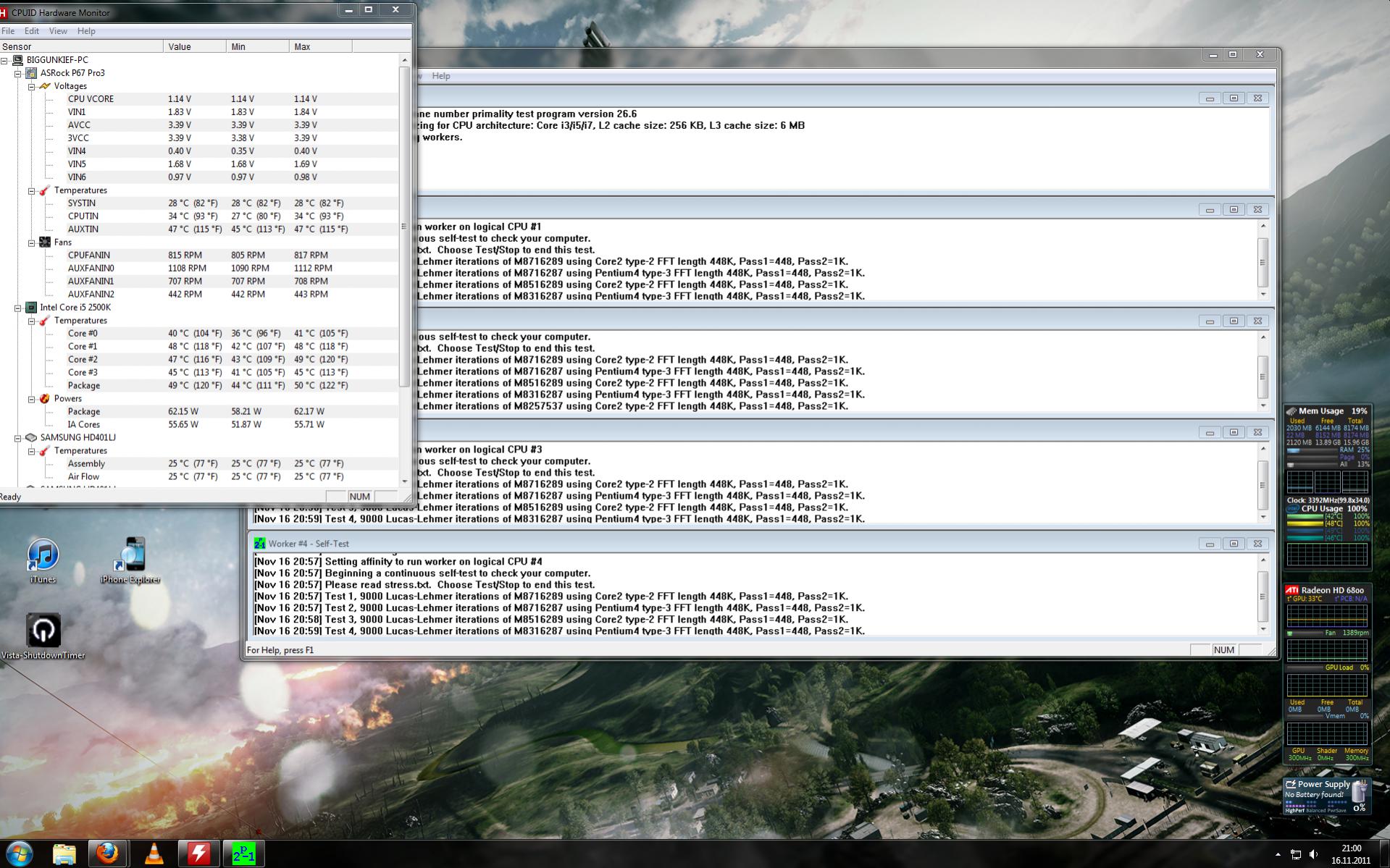The height and width of the screenshot is (868, 1390).
Task: Click the SAMSUNG hard drive icon
Action: 31,438
